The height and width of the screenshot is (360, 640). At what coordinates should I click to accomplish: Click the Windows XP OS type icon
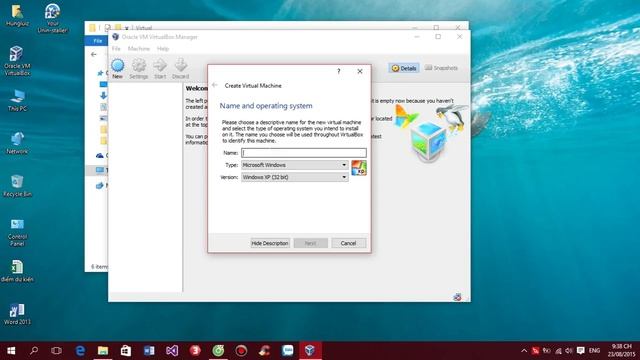[359, 168]
